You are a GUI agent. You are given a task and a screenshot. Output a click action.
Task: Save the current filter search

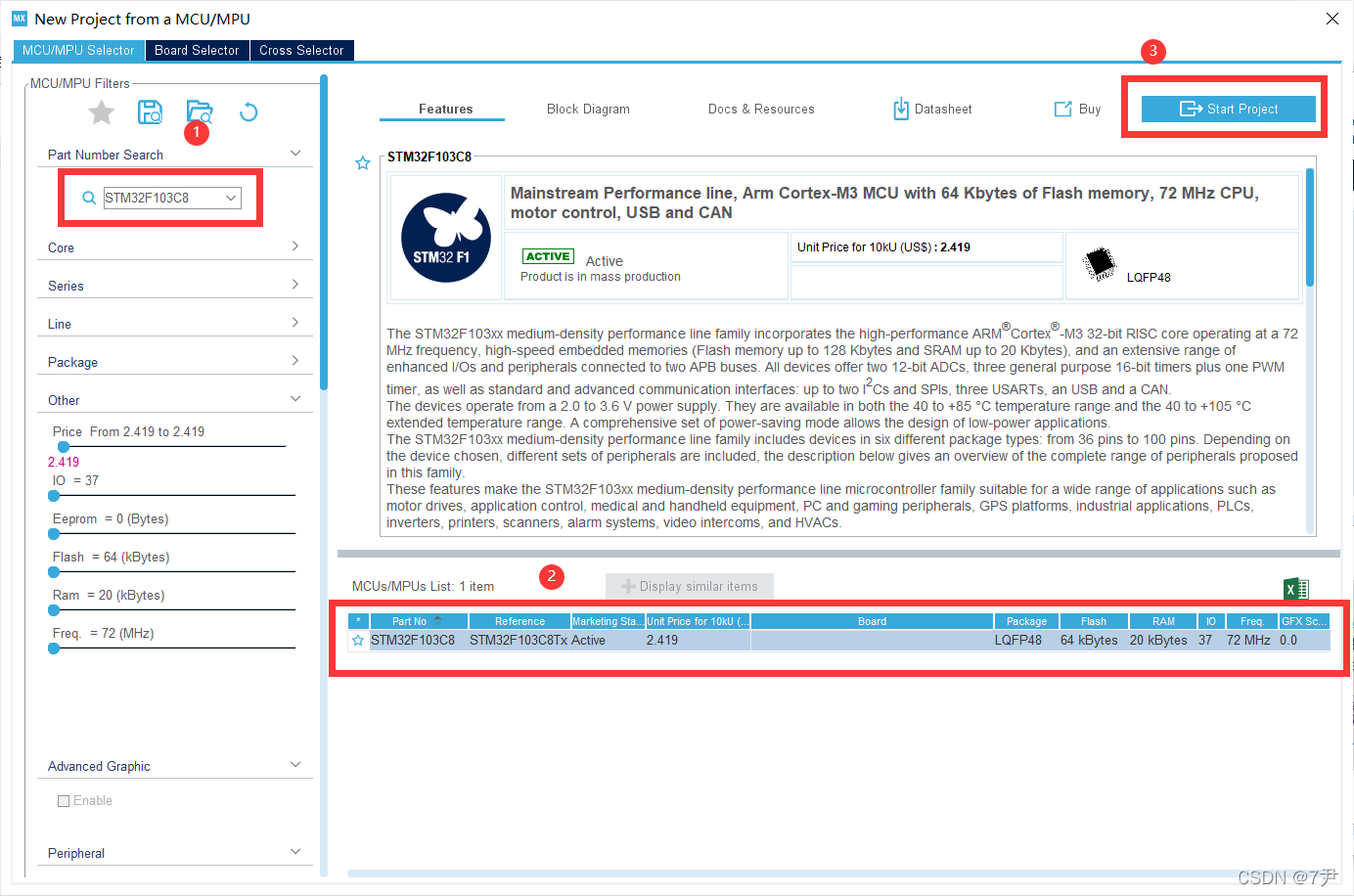[150, 112]
